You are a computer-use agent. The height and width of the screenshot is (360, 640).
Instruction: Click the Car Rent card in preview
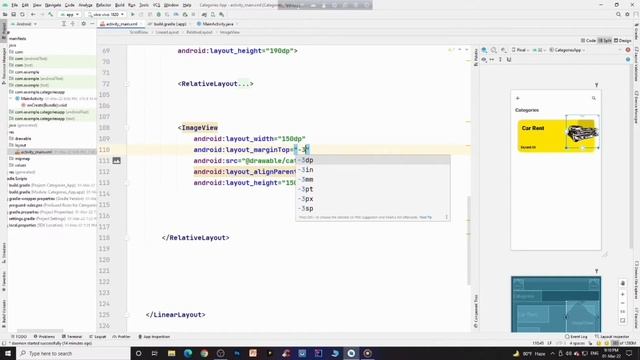pyautogui.click(x=556, y=136)
